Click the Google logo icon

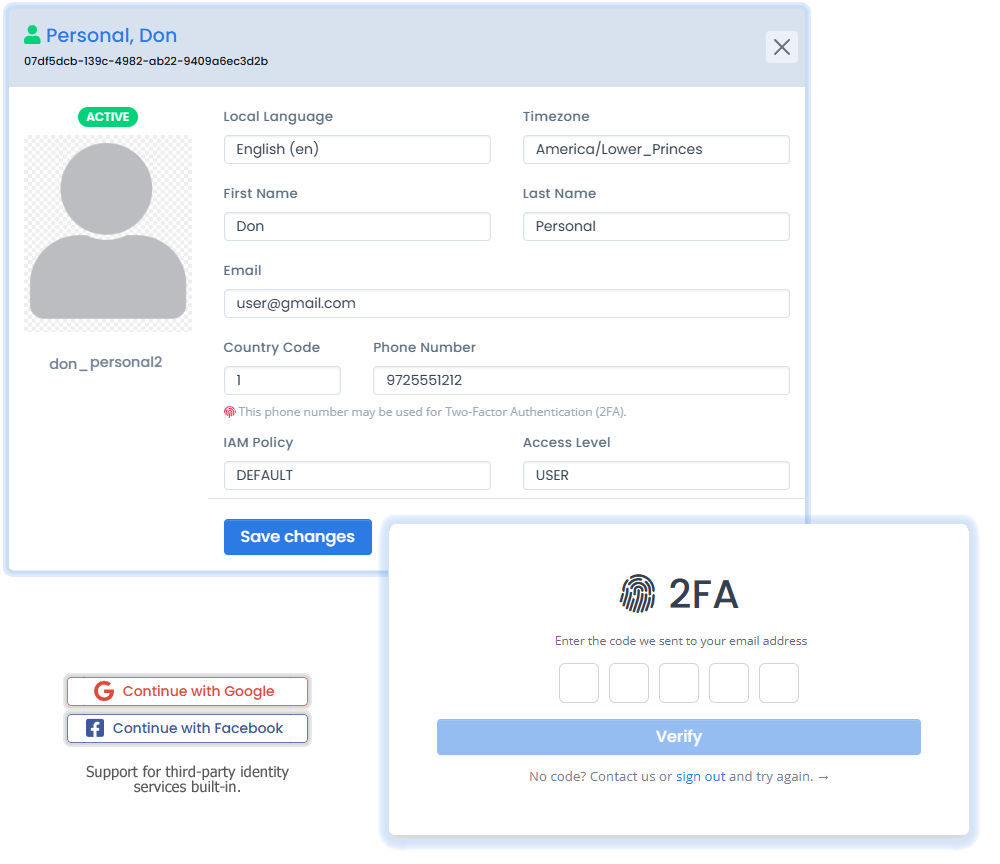point(104,691)
